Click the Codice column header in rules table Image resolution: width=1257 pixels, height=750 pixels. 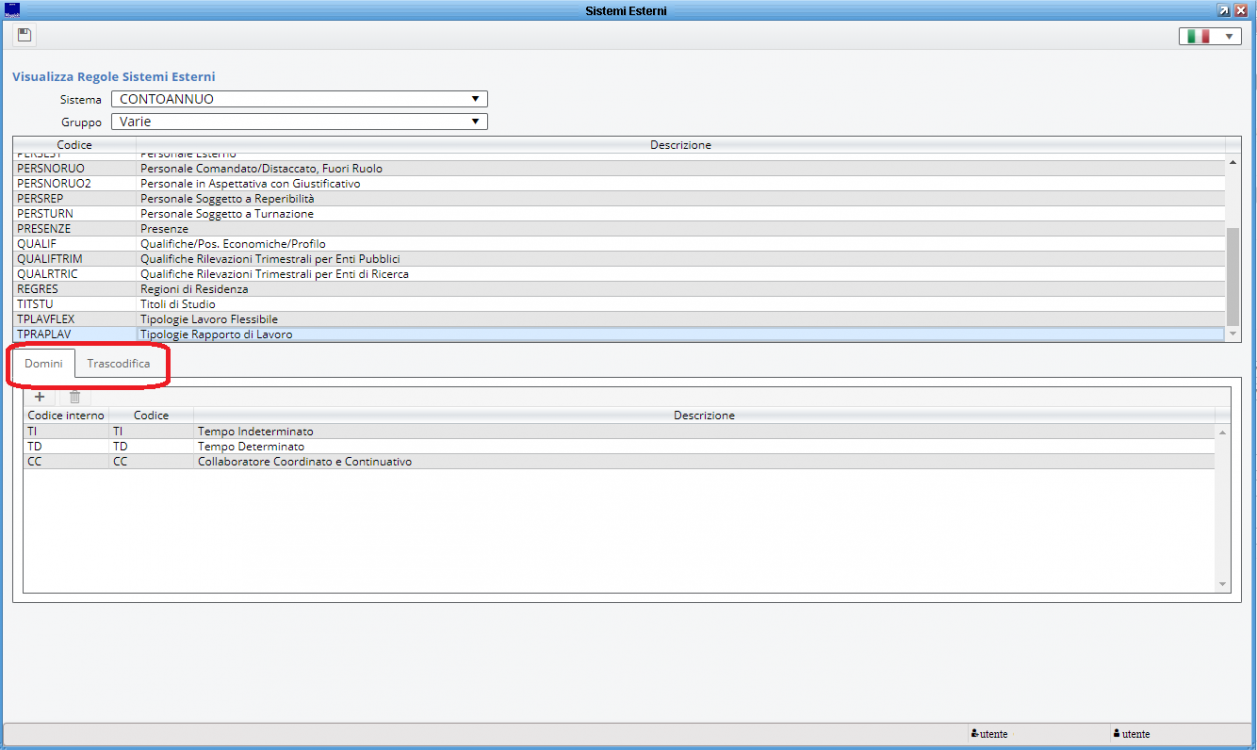click(75, 145)
